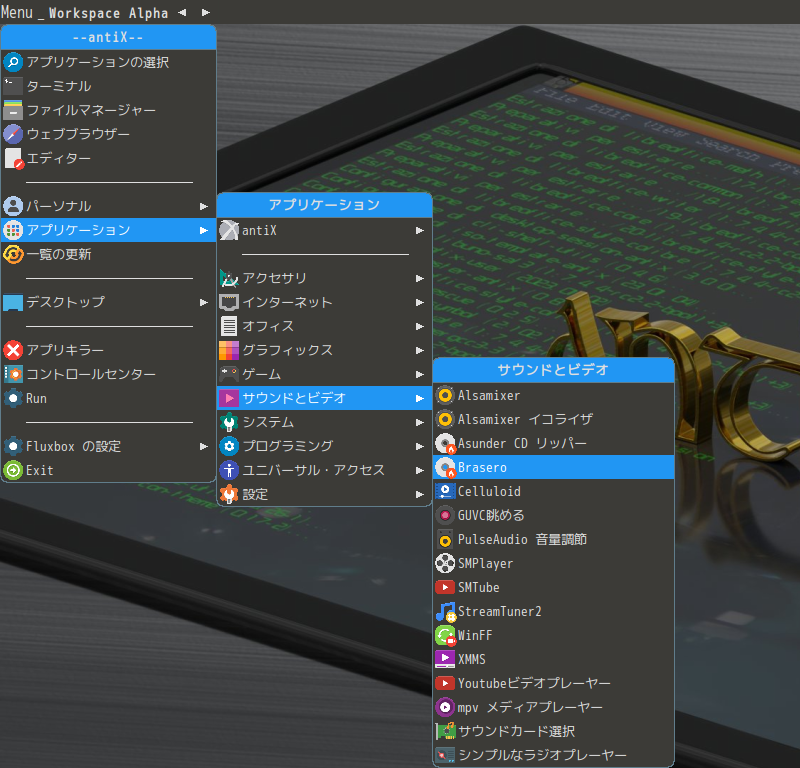
Task: Launch PulseAudio 音量調節
Action: [x=554, y=539]
